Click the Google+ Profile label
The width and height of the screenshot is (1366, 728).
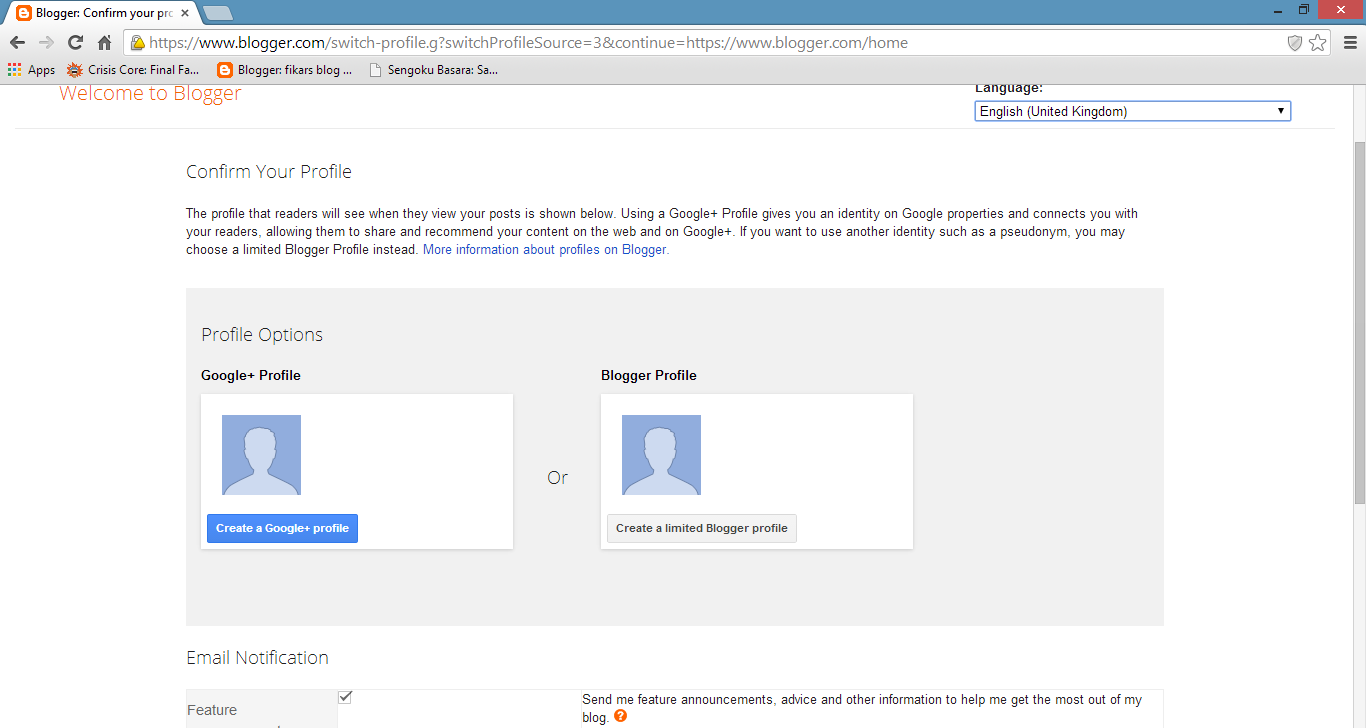[x=251, y=375]
